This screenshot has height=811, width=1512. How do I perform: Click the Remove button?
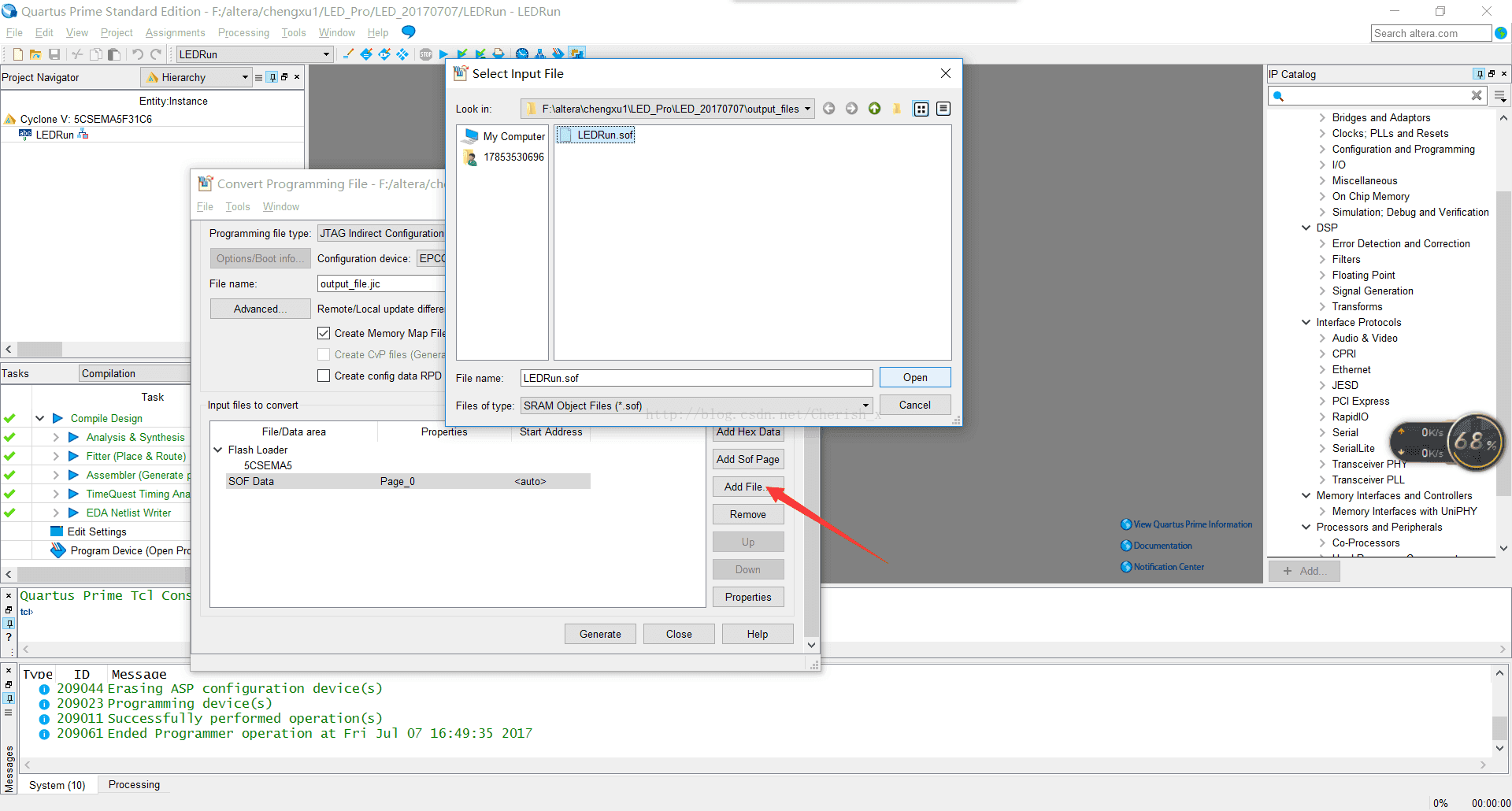click(748, 515)
